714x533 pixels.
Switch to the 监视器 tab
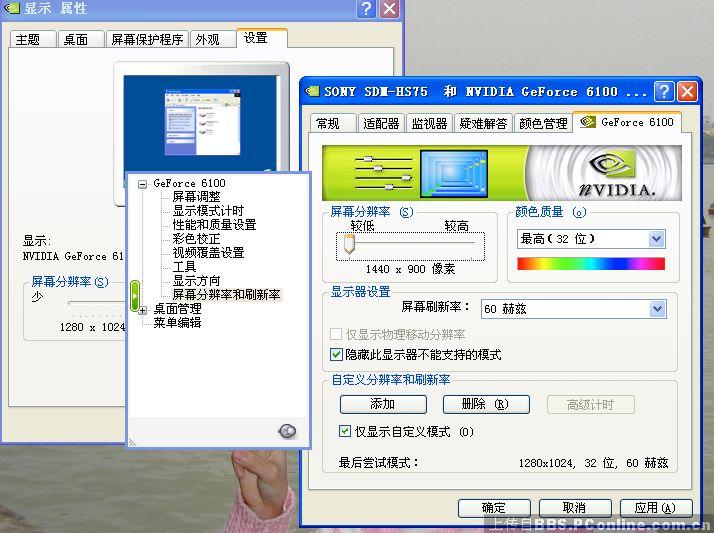pyautogui.click(x=429, y=123)
